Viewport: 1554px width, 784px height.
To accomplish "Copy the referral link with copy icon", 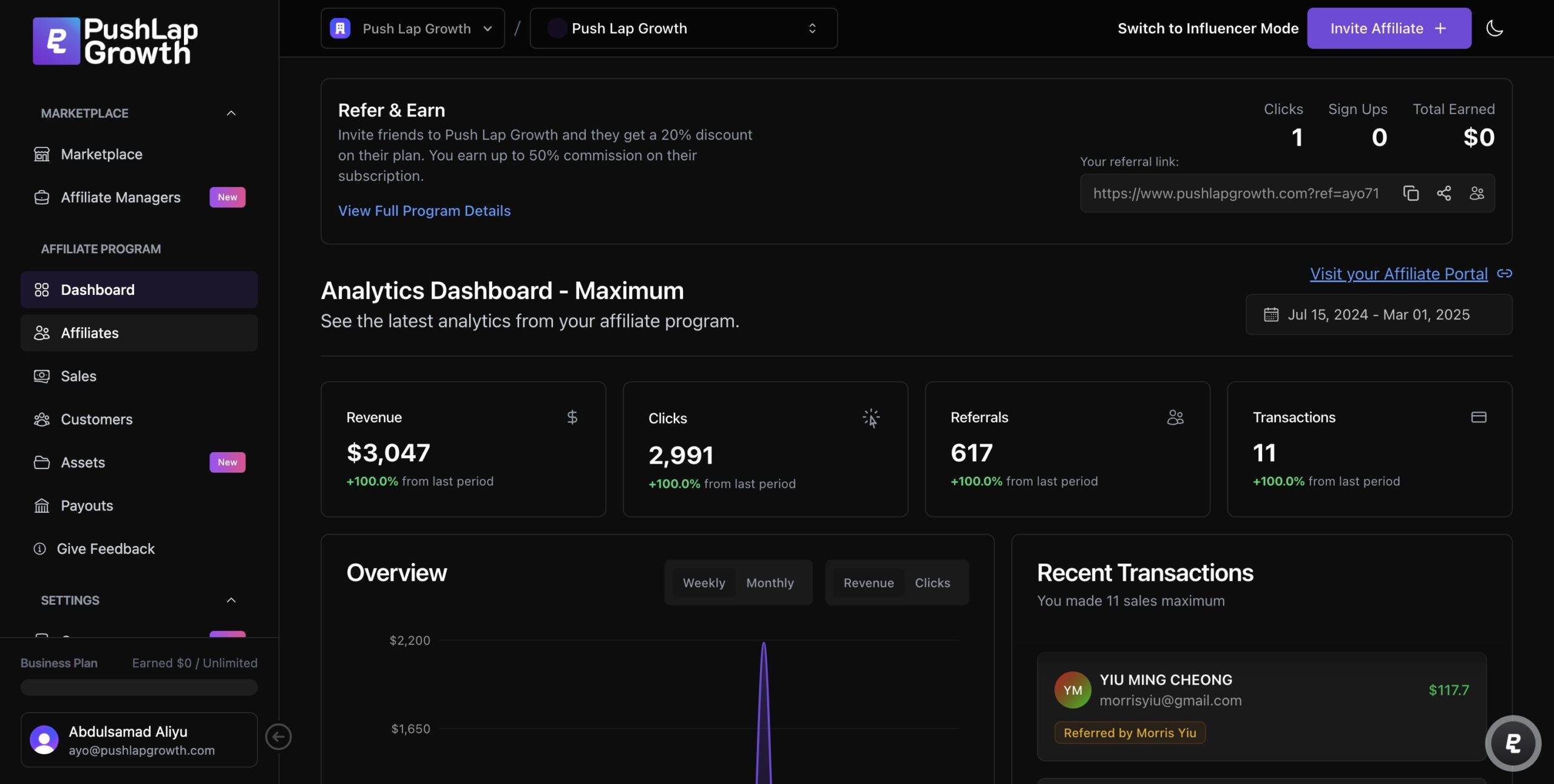I will coord(1411,193).
